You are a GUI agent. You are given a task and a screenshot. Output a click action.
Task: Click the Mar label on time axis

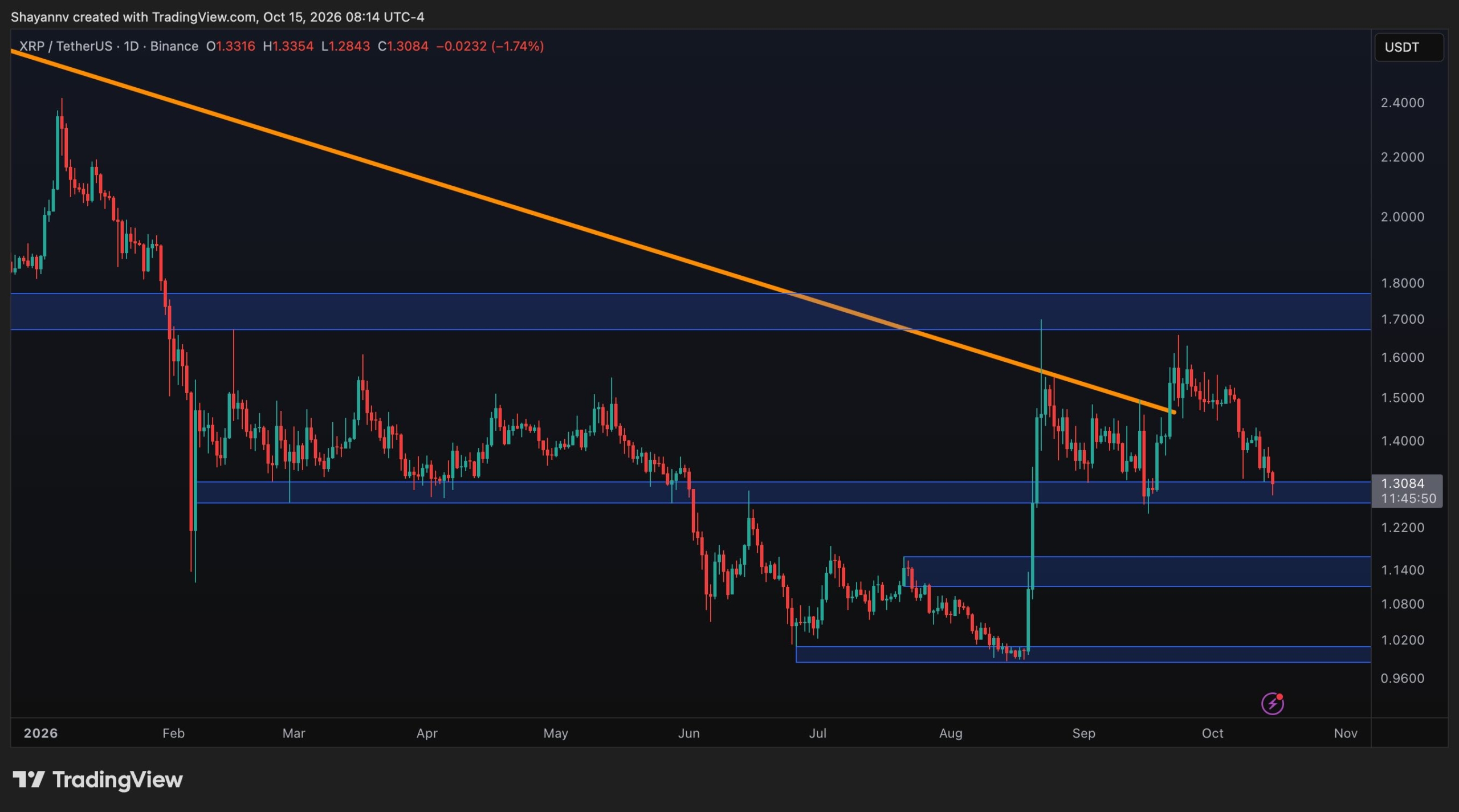pos(294,733)
